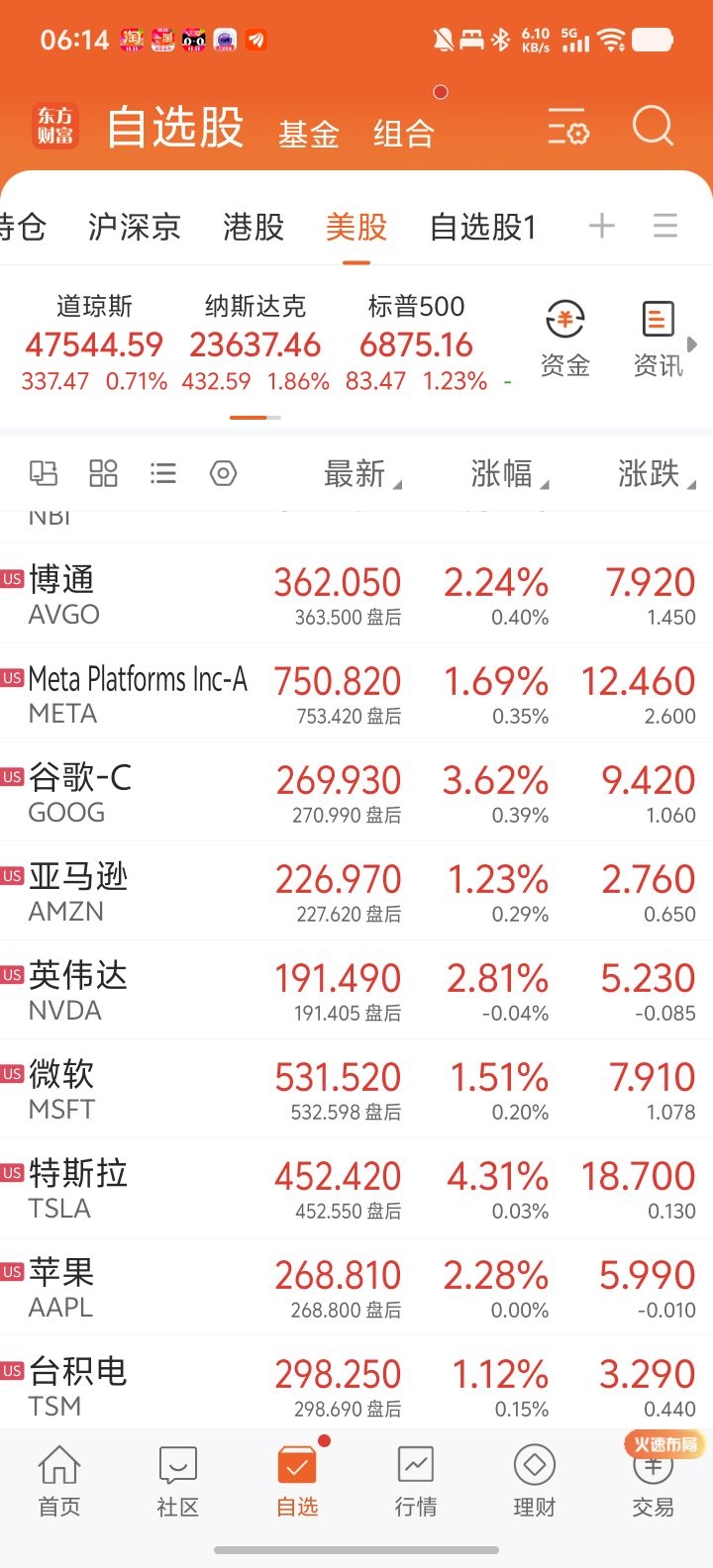Switch to bullet list view icon
The width and height of the screenshot is (713, 1568).
click(163, 473)
